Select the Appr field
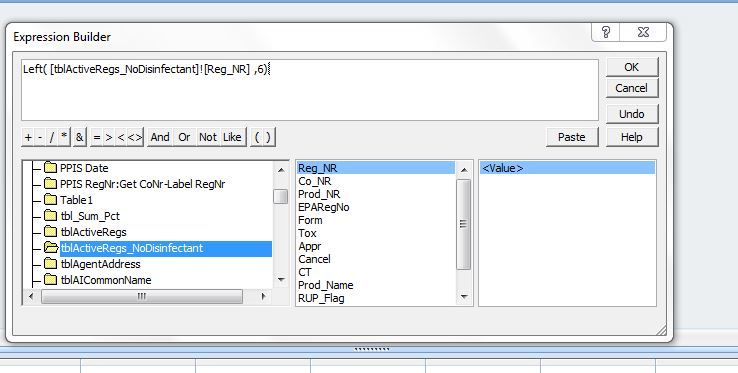The height and width of the screenshot is (373, 738). pos(310,246)
